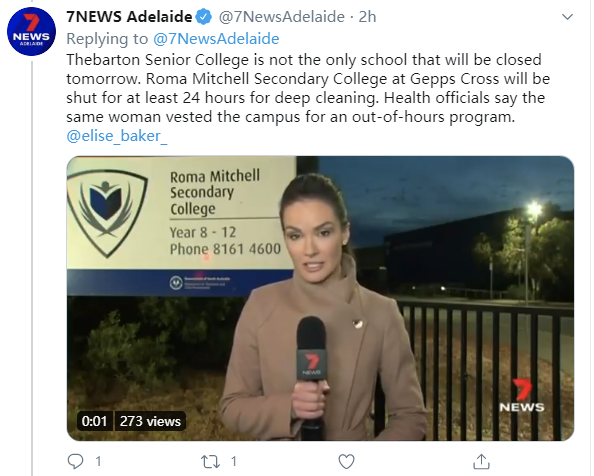Click the @7NewsAdelaide link after Replying to
594x476 pixels.
[x=216, y=39]
